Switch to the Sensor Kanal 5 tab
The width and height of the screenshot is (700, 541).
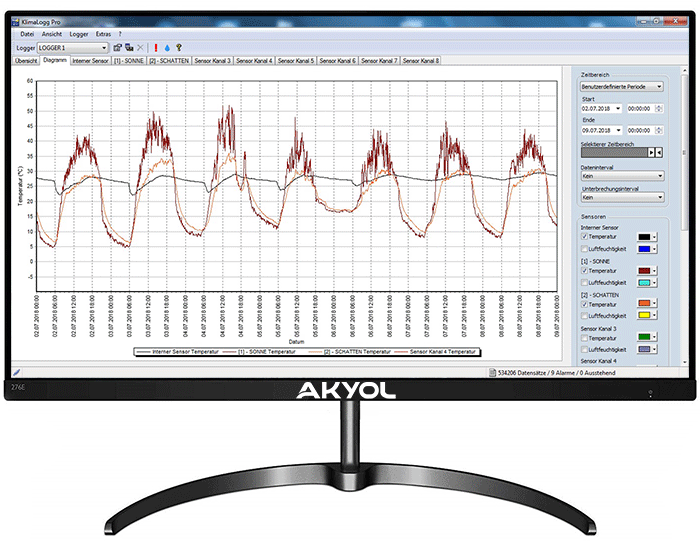[296, 61]
